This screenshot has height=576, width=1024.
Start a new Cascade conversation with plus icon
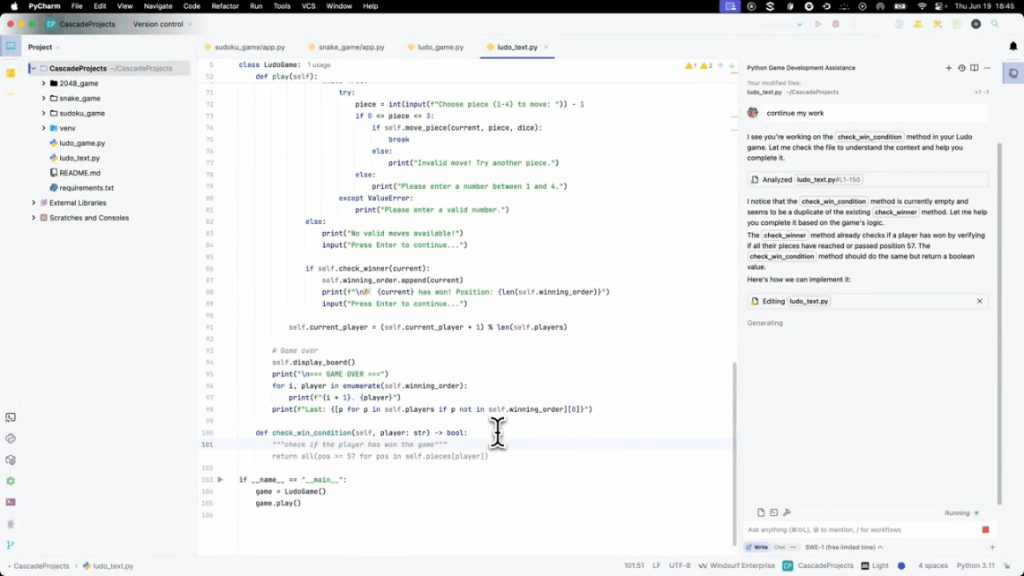tap(948, 68)
